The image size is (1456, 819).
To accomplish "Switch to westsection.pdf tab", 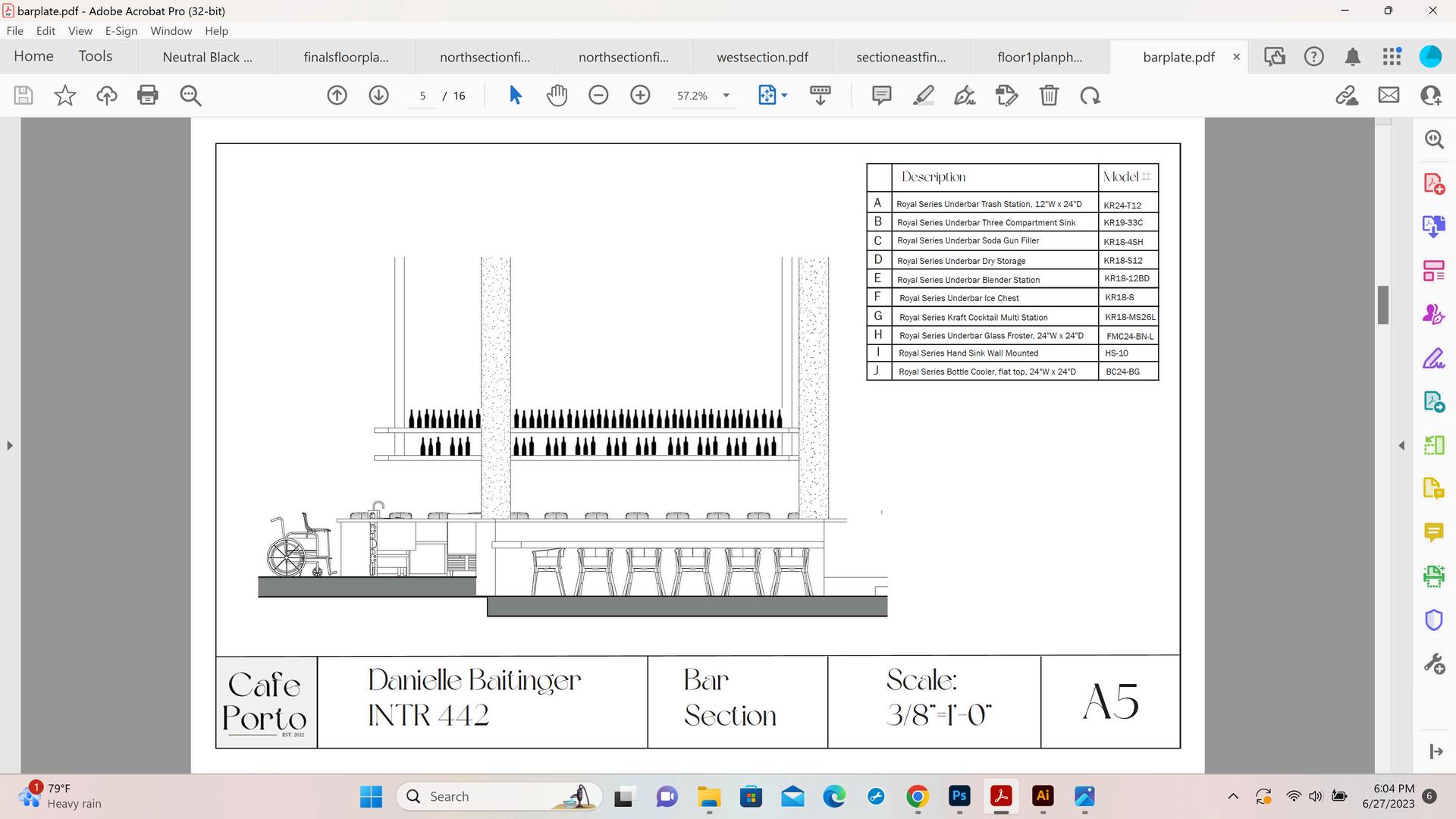I will [762, 57].
